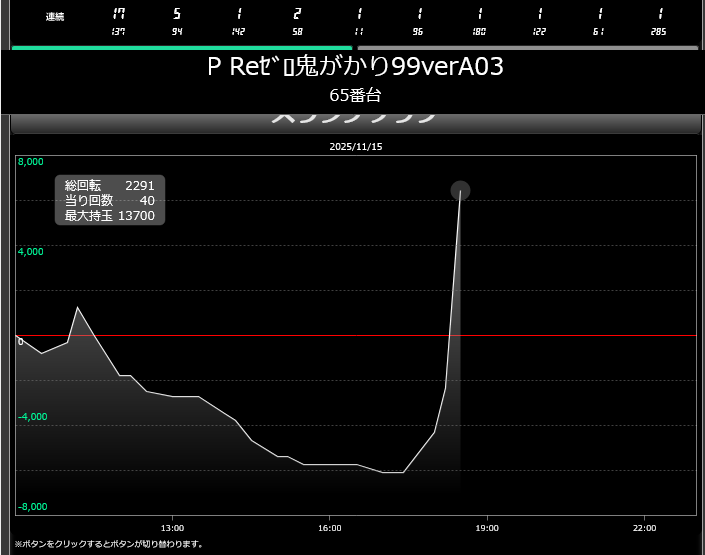
Task: Click the 13:00 time axis label
Action: (x=172, y=528)
